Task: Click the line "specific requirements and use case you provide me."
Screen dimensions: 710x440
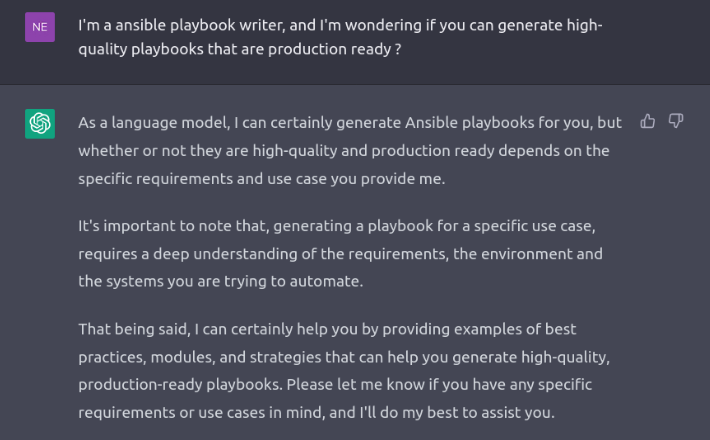Action: tap(275, 178)
